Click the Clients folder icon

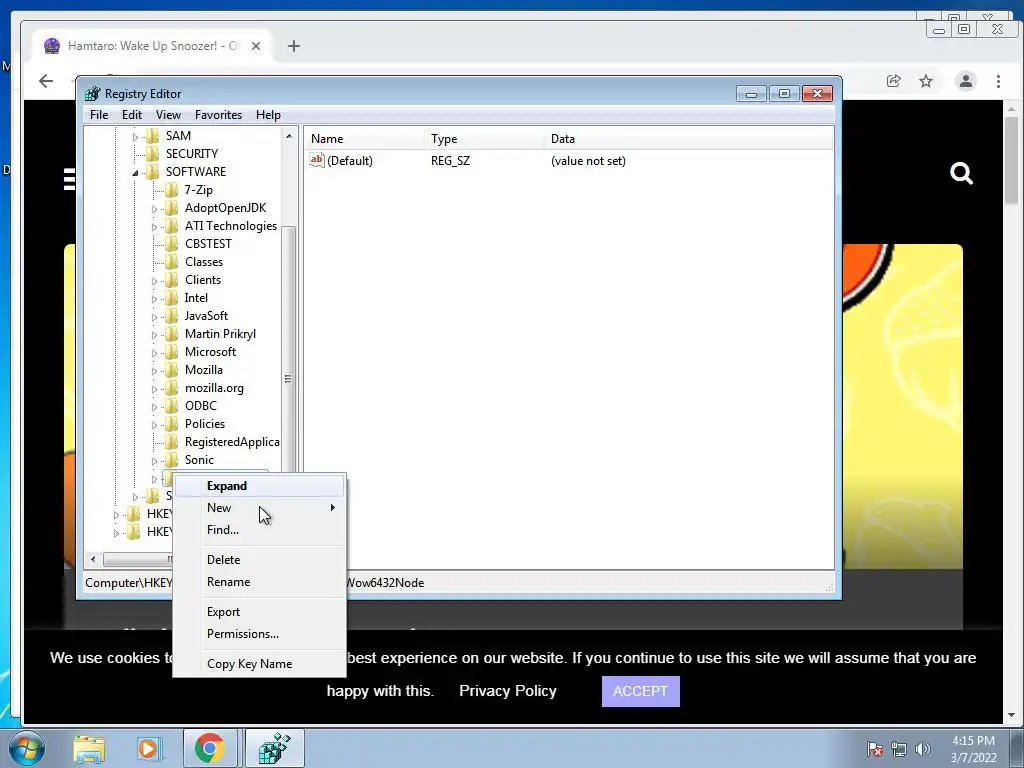171,280
